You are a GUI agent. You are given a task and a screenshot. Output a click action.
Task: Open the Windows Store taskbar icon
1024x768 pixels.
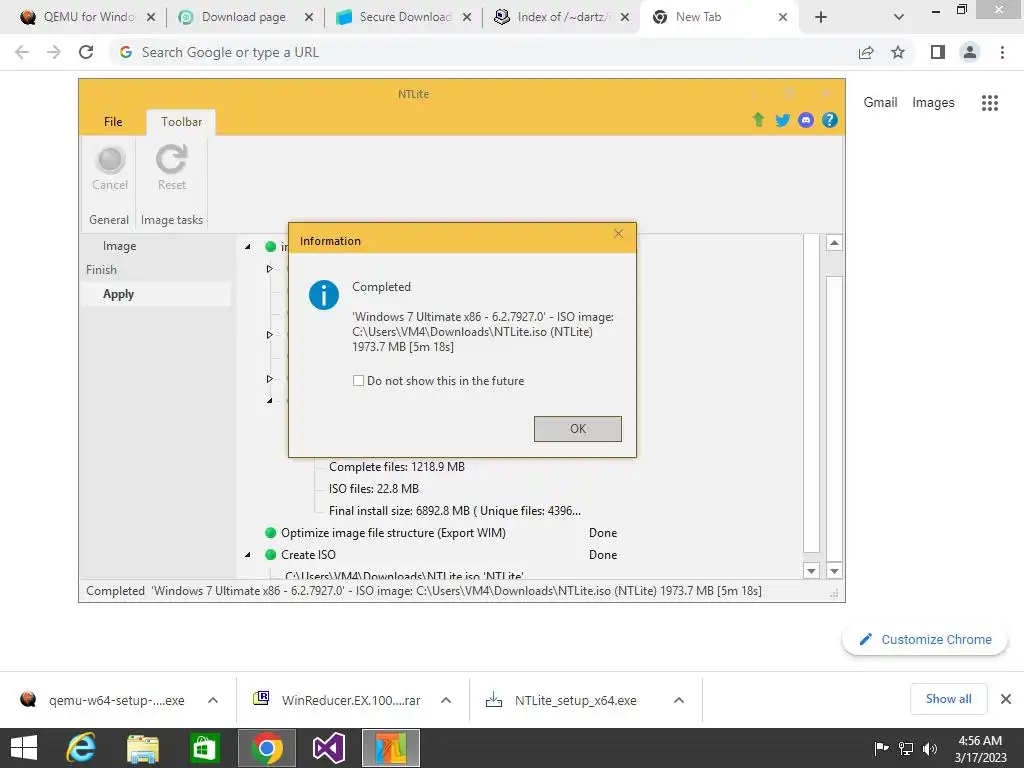[204, 748]
